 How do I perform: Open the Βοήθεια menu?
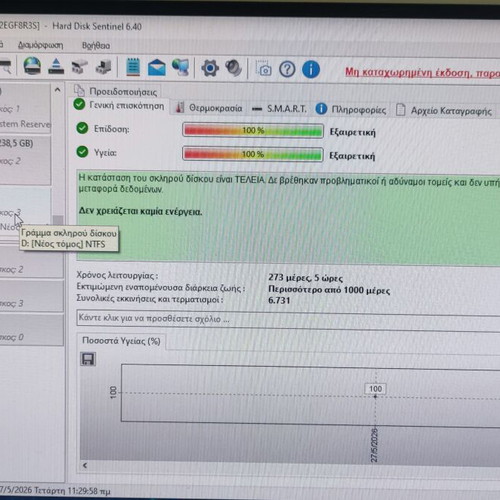point(96,46)
